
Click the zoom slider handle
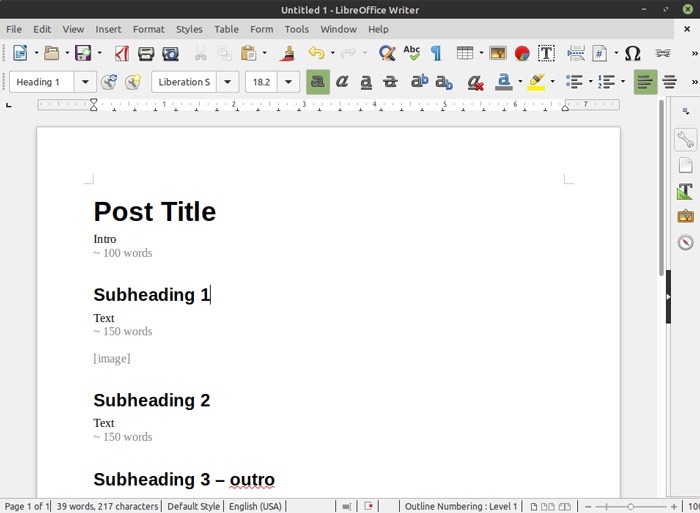click(x=630, y=507)
